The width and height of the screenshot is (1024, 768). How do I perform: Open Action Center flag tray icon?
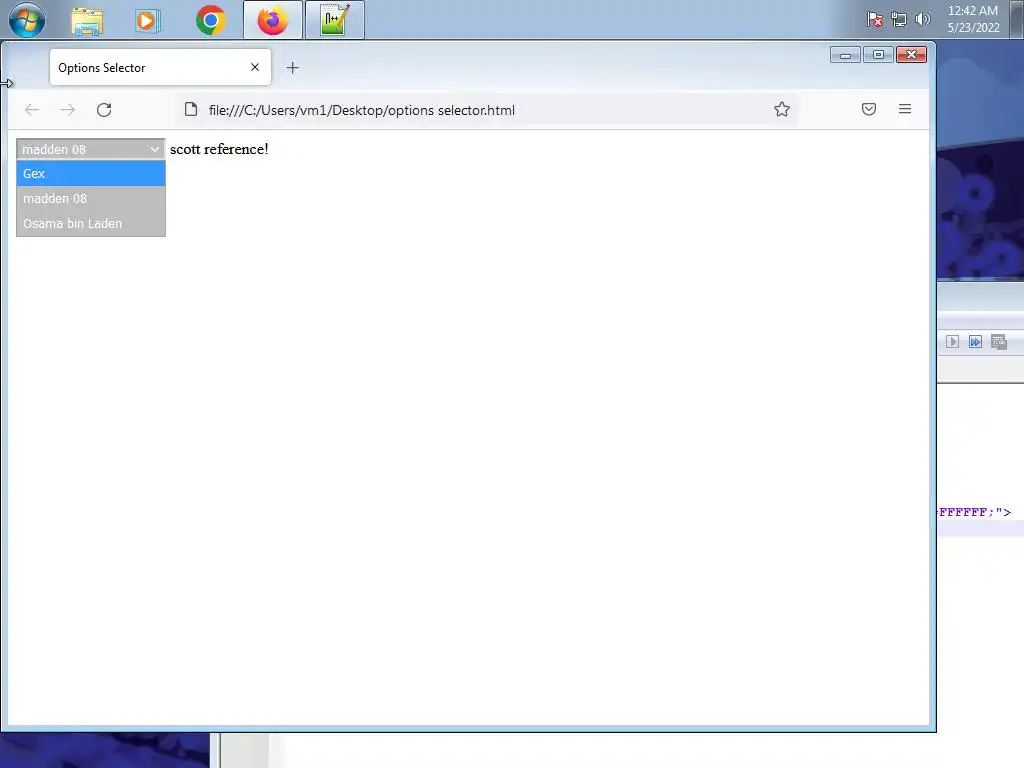[874, 20]
